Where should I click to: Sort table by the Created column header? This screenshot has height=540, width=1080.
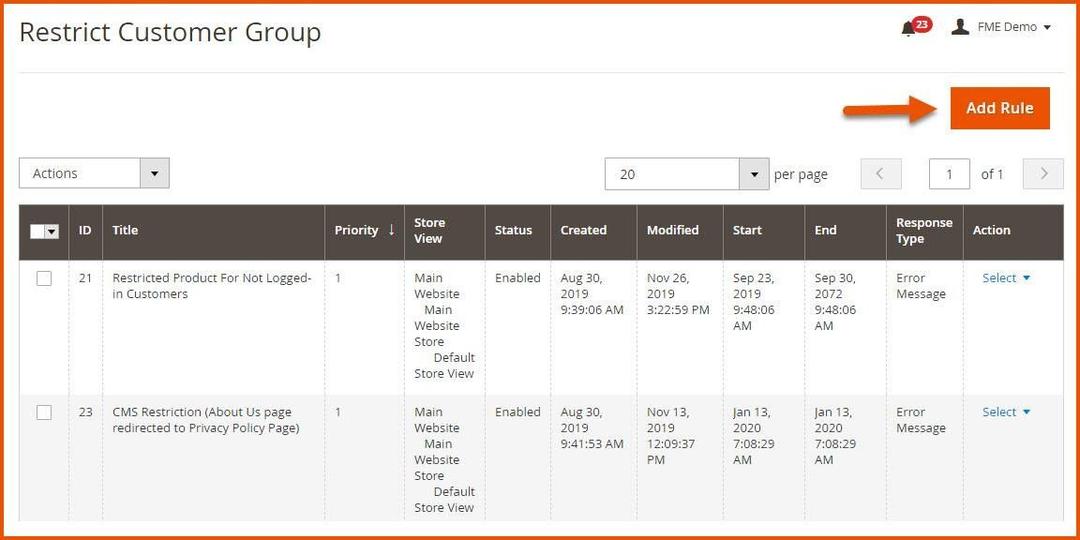(583, 230)
